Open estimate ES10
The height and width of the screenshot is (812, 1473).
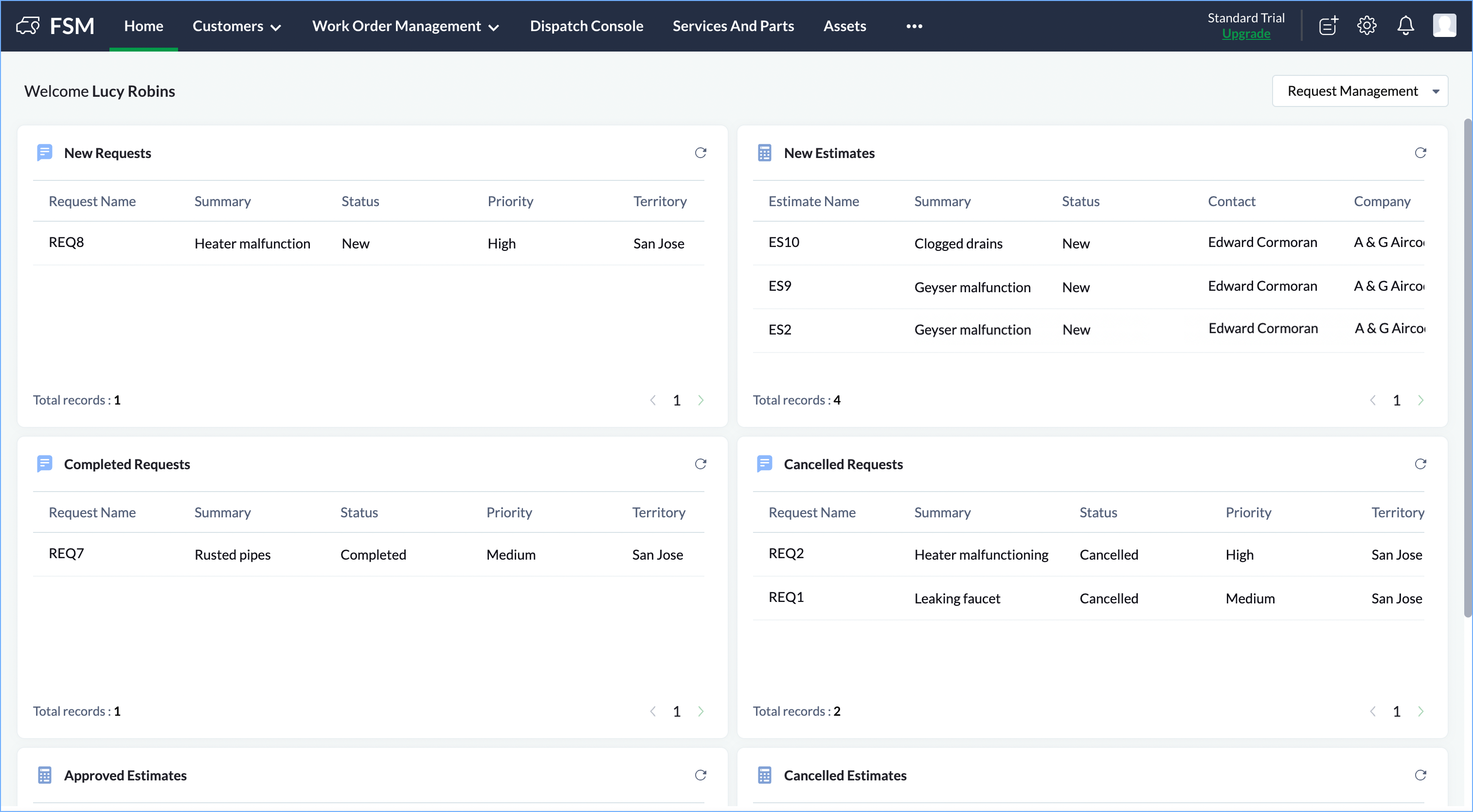click(x=783, y=242)
